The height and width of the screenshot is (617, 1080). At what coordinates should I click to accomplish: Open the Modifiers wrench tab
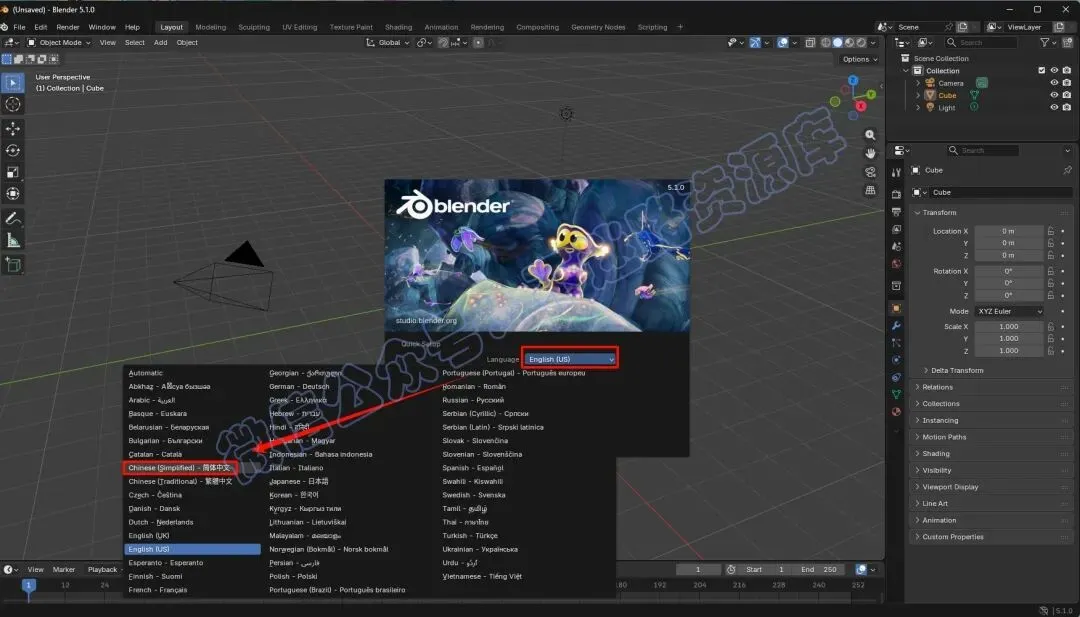point(896,326)
